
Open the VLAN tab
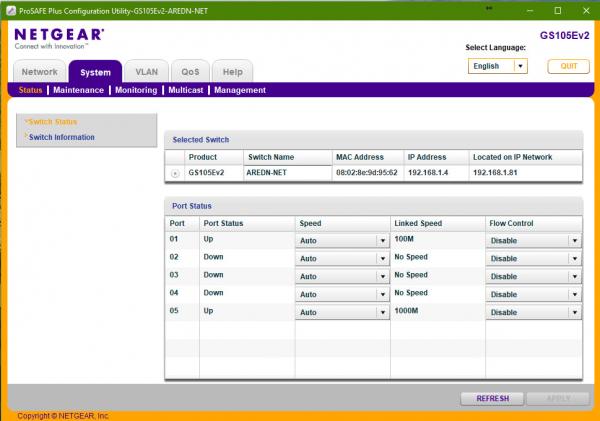[147, 72]
